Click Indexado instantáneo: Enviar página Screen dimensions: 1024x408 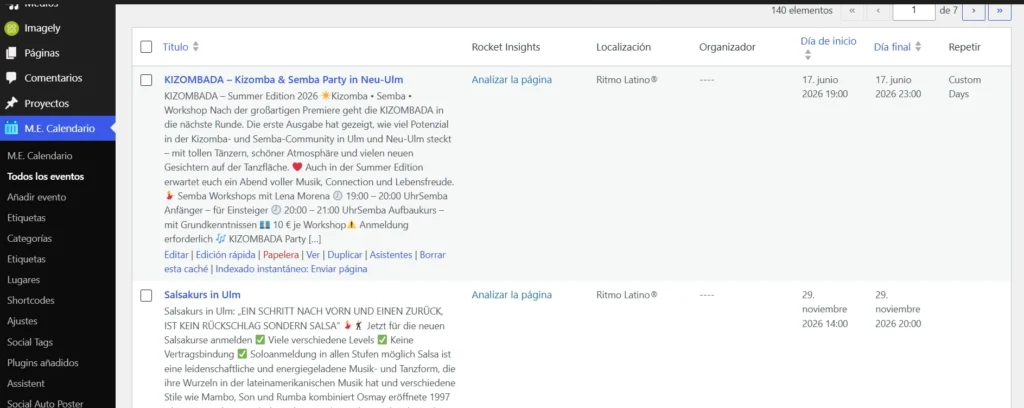tap(291, 268)
